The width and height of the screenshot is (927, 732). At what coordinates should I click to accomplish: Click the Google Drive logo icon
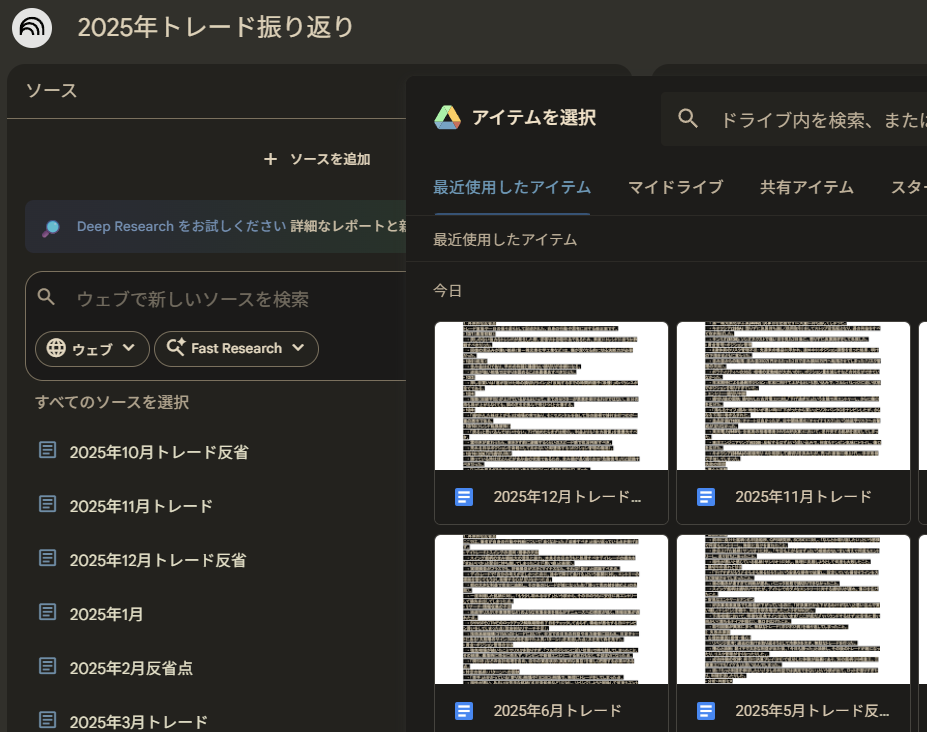(x=447, y=118)
